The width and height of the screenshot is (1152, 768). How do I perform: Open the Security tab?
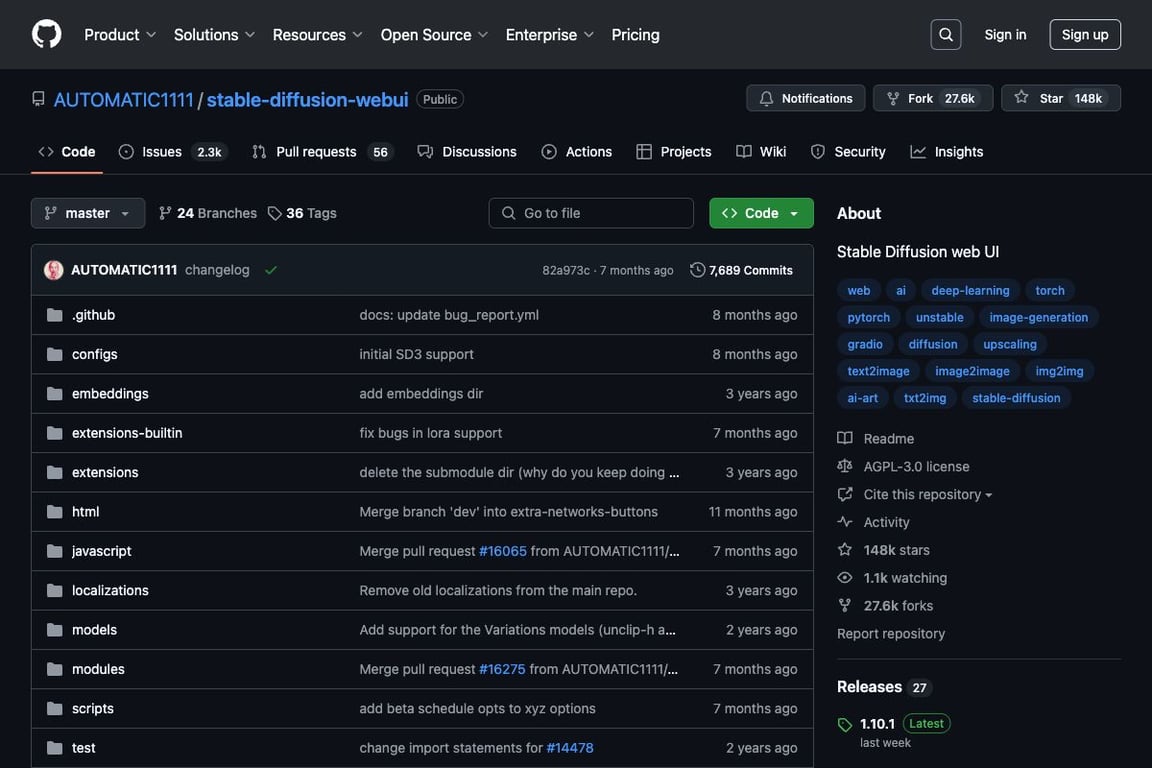(x=849, y=151)
